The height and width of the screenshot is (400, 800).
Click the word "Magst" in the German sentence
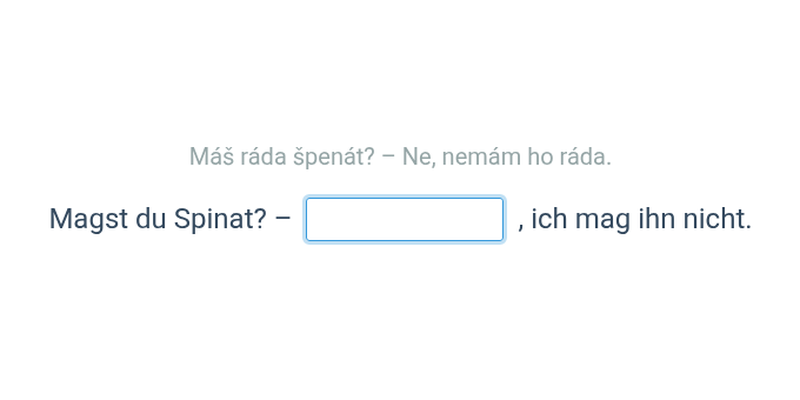88,219
